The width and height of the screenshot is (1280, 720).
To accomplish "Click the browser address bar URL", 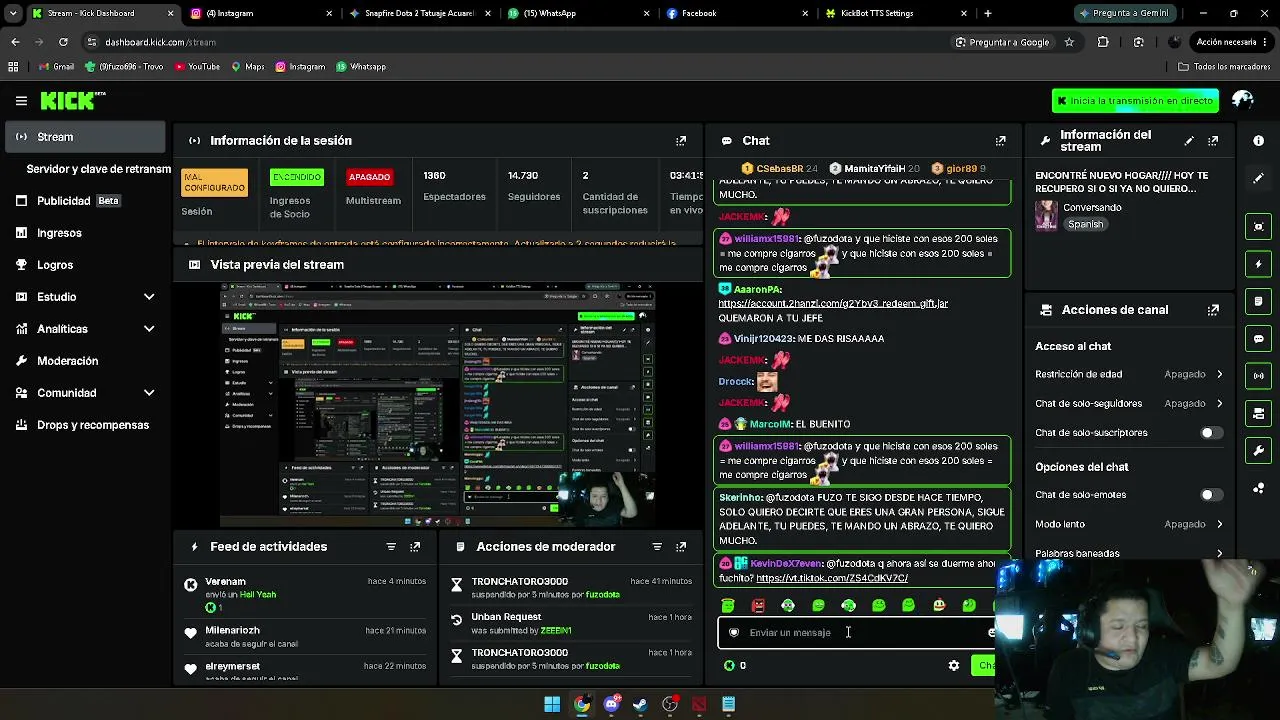I will click(160, 42).
